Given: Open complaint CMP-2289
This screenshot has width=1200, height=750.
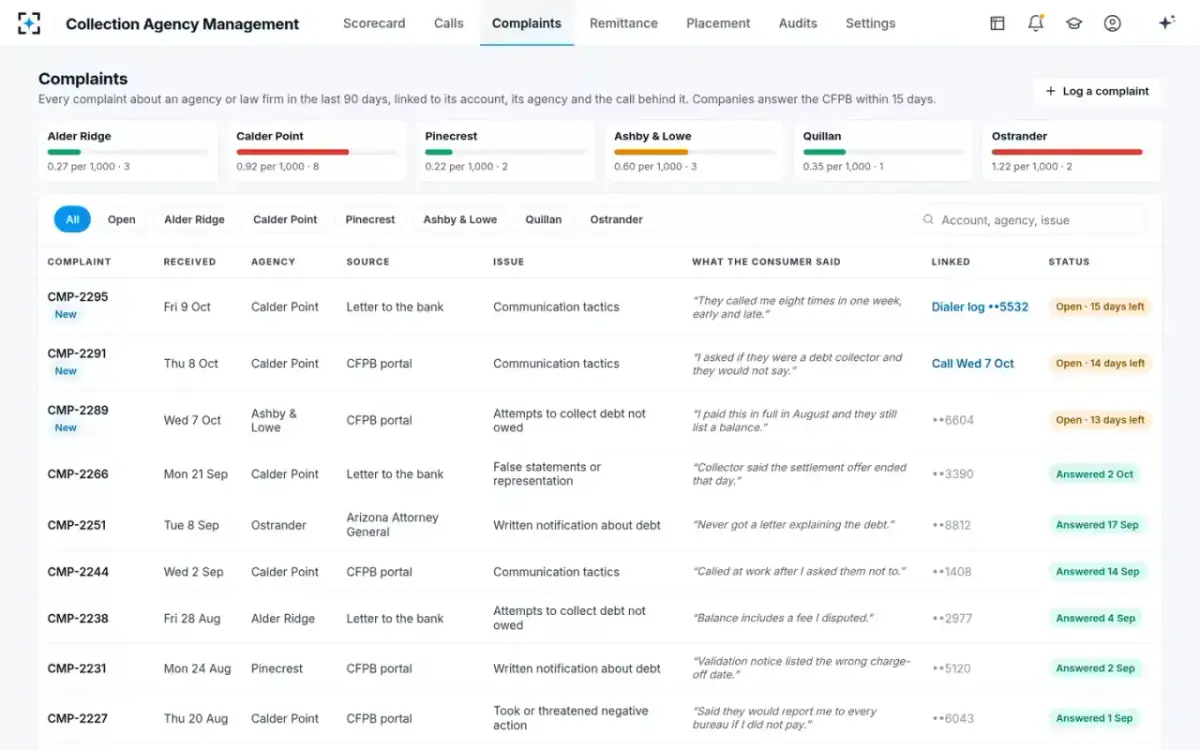Looking at the screenshot, I should pyautogui.click(x=78, y=410).
